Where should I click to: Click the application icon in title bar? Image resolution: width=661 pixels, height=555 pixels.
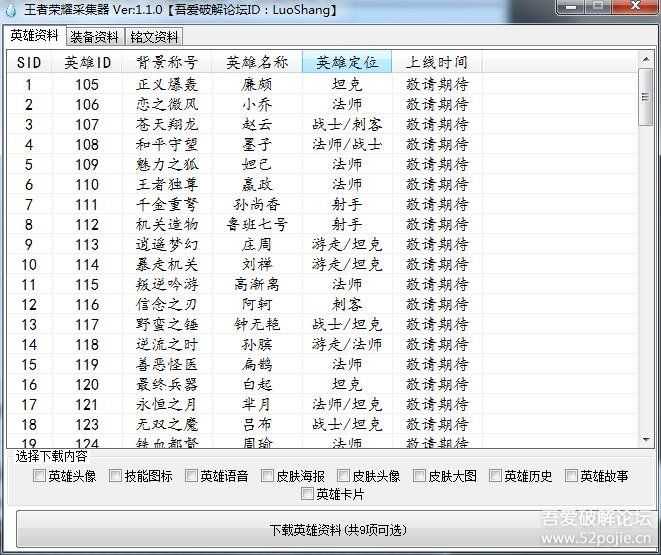tap(11, 10)
